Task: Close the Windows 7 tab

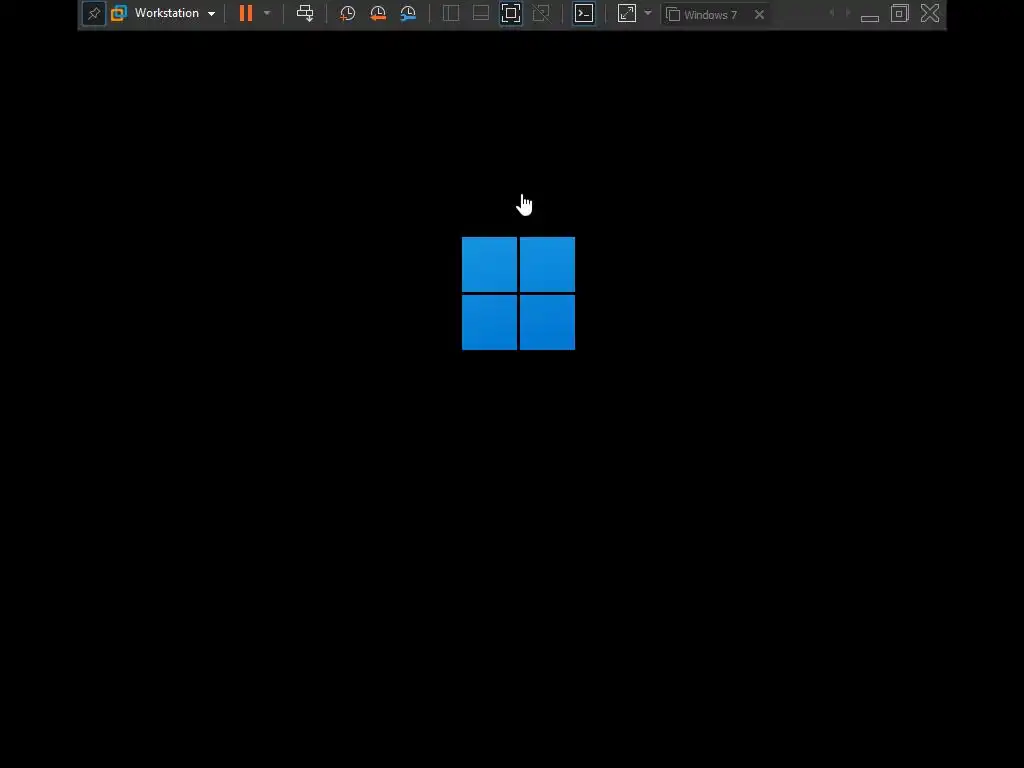Action: (759, 14)
